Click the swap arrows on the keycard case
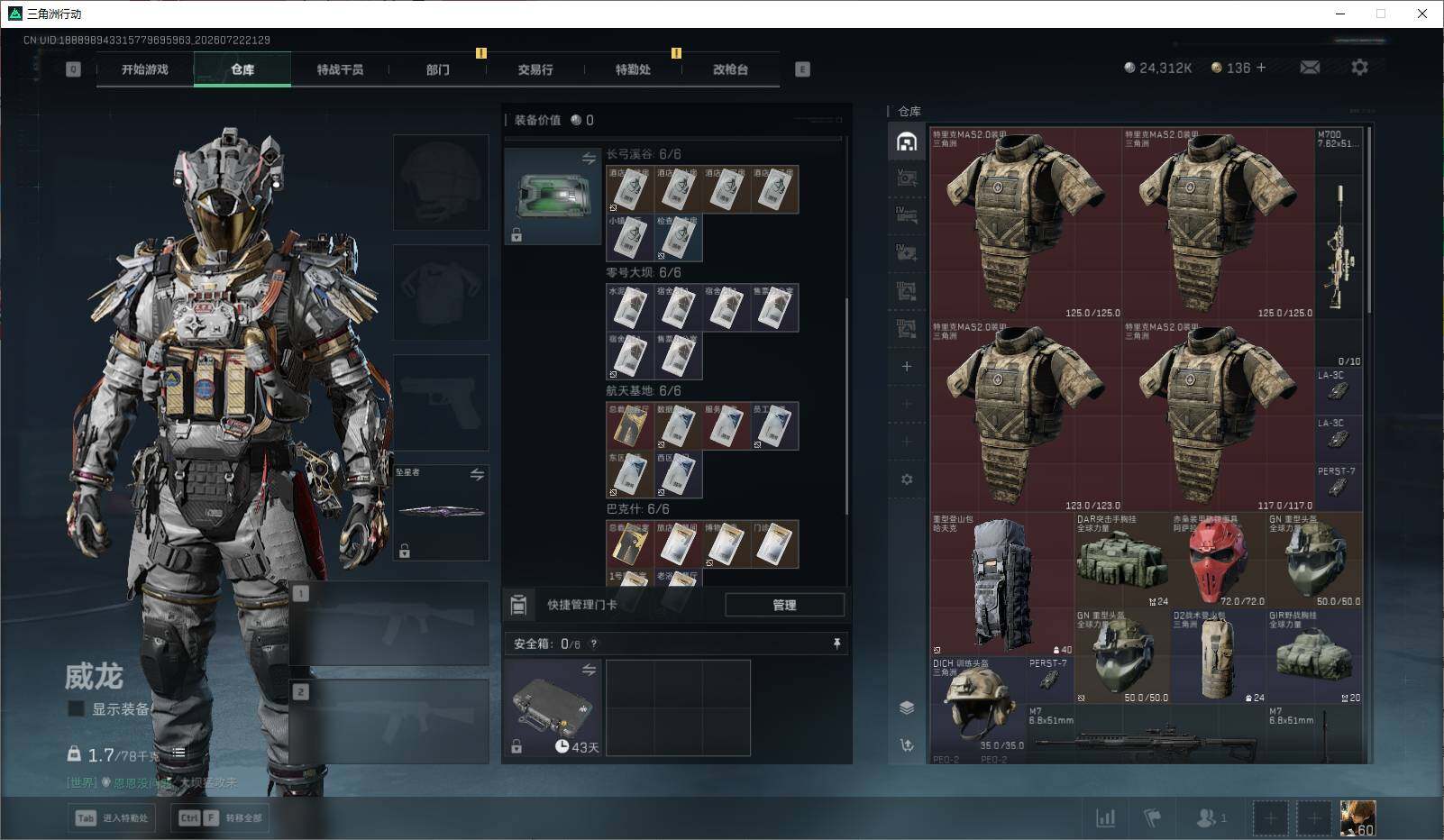The height and width of the screenshot is (840, 1444). [589, 159]
